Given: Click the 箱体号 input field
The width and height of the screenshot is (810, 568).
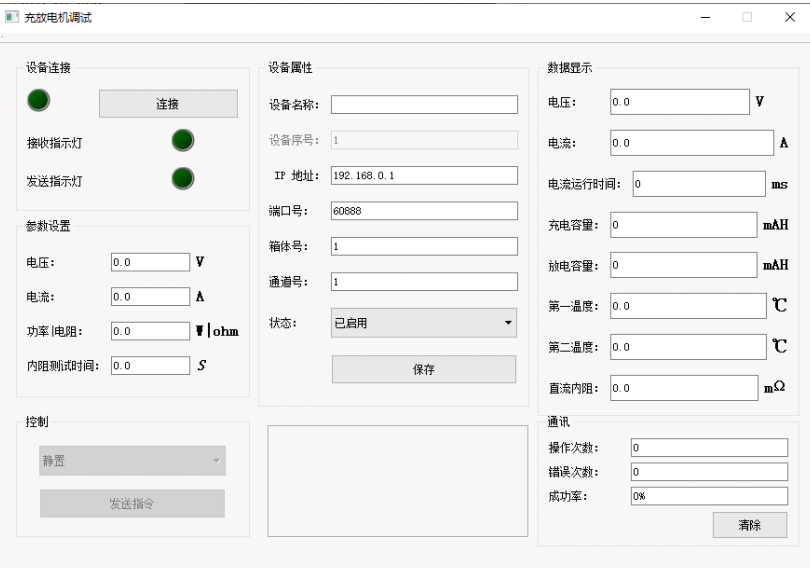Looking at the screenshot, I should [x=423, y=246].
